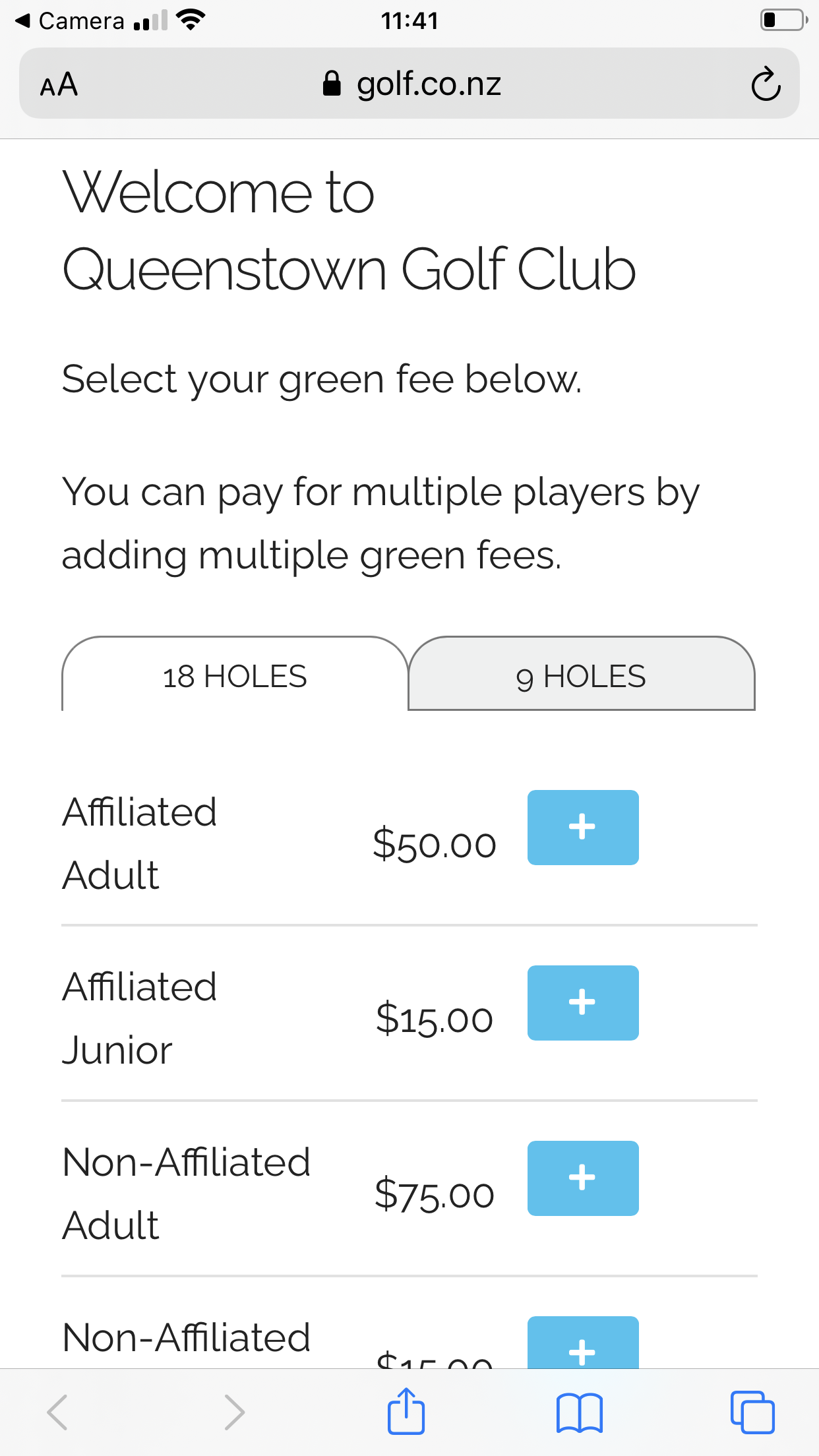The height and width of the screenshot is (1456, 819).
Task: Select the 18 HOLES tab
Action: pyautogui.click(x=235, y=675)
